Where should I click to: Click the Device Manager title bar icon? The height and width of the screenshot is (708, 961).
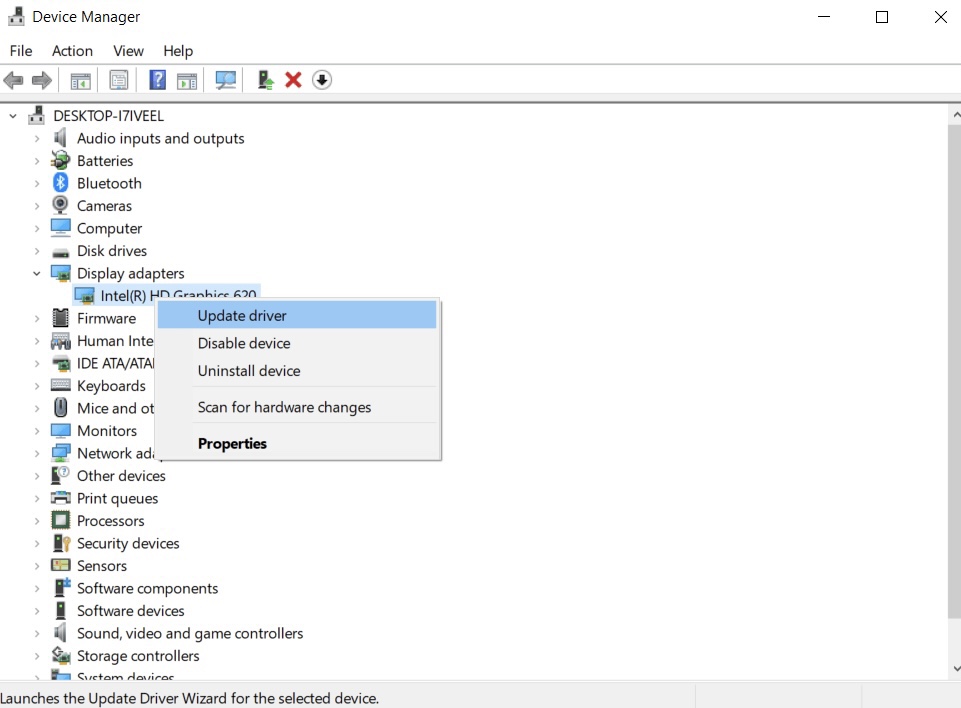(16, 17)
